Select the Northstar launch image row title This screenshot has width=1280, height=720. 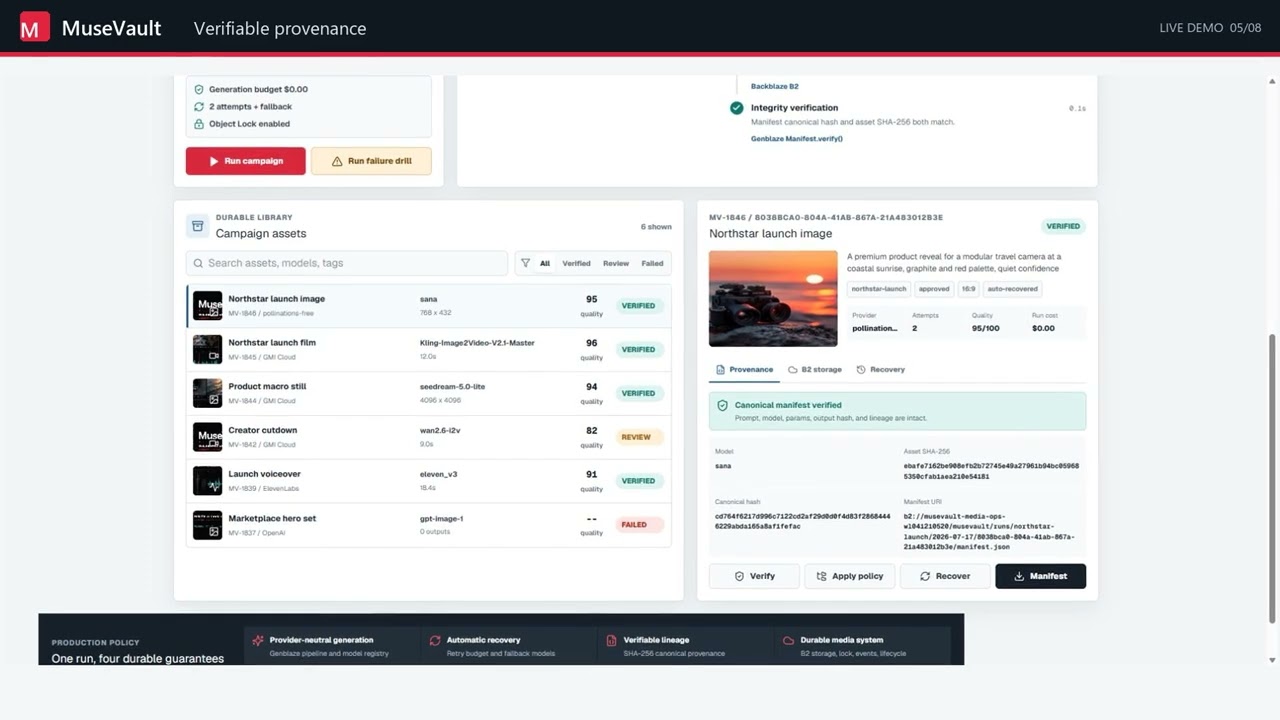(x=276, y=299)
